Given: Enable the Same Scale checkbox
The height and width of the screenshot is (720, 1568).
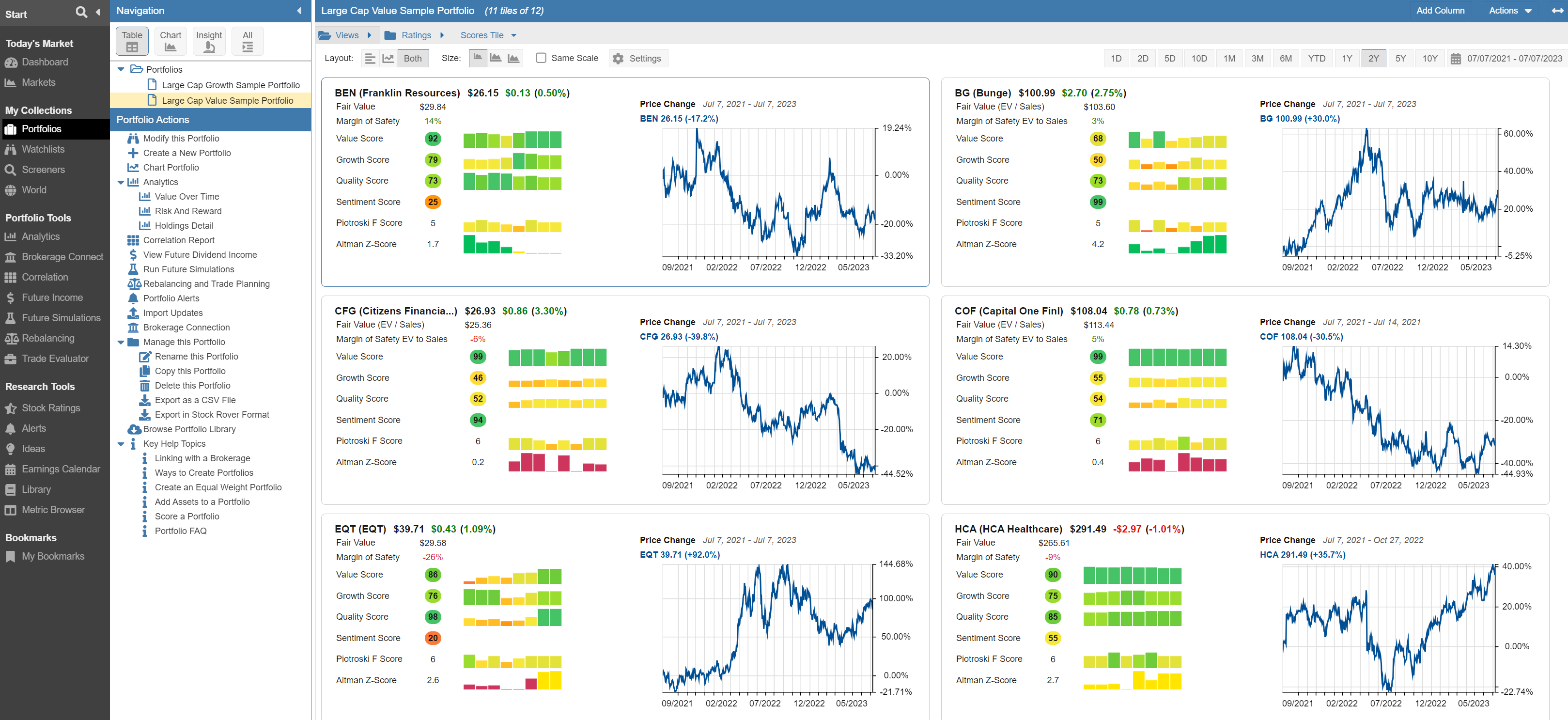Looking at the screenshot, I should (541, 58).
